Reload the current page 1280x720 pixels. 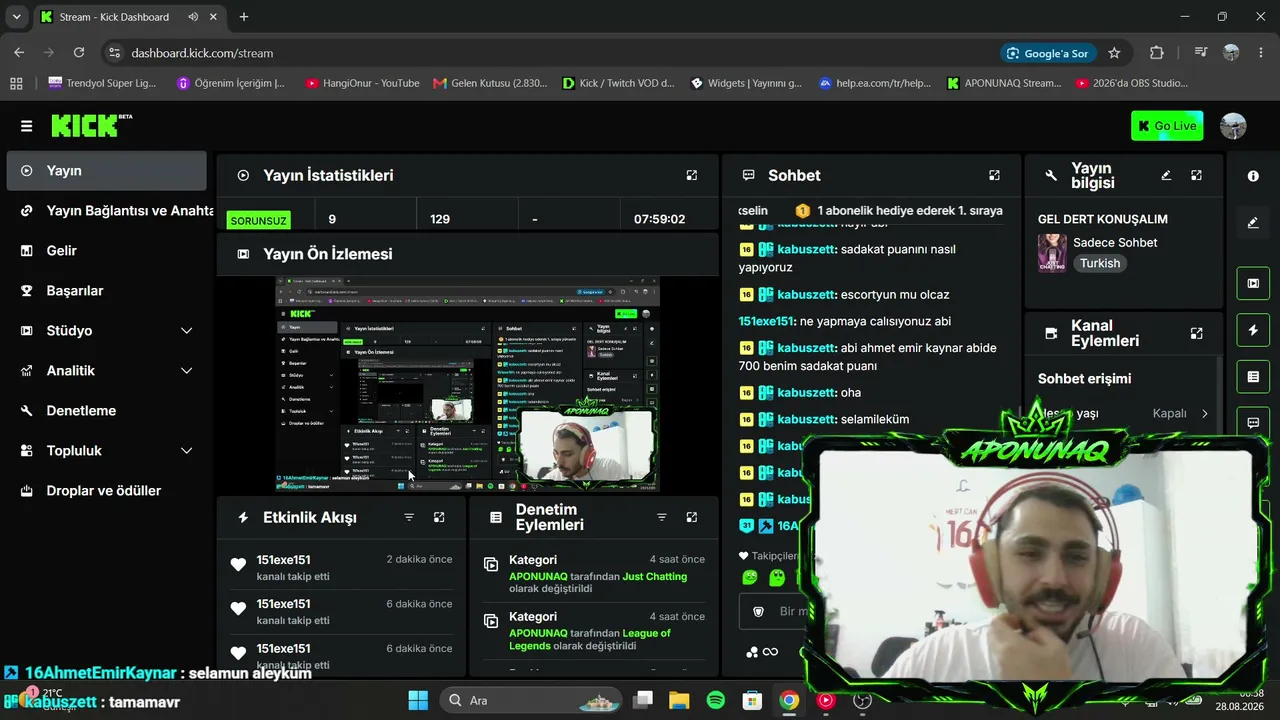[x=79, y=53]
